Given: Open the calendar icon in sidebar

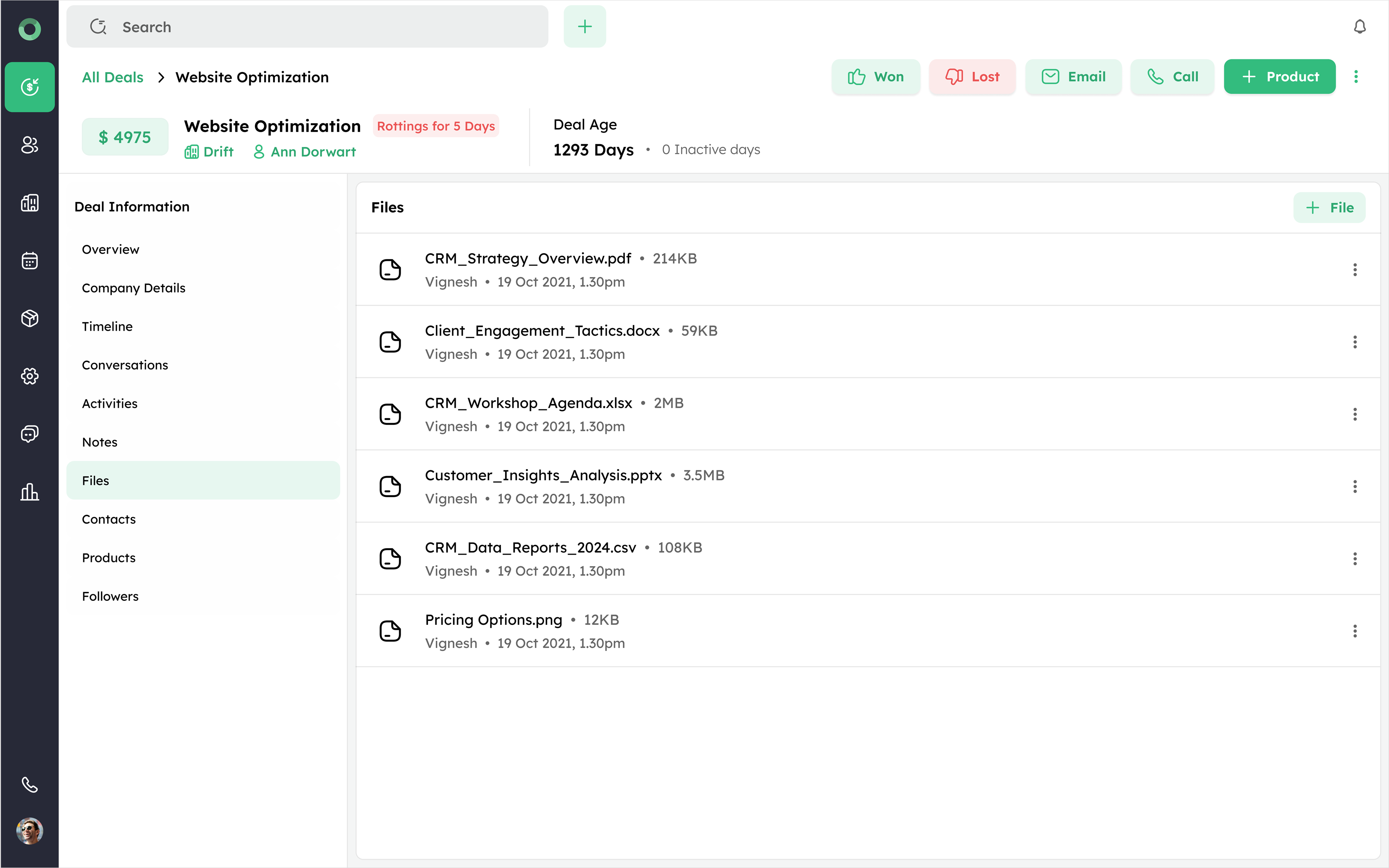Looking at the screenshot, I should click(x=30, y=261).
